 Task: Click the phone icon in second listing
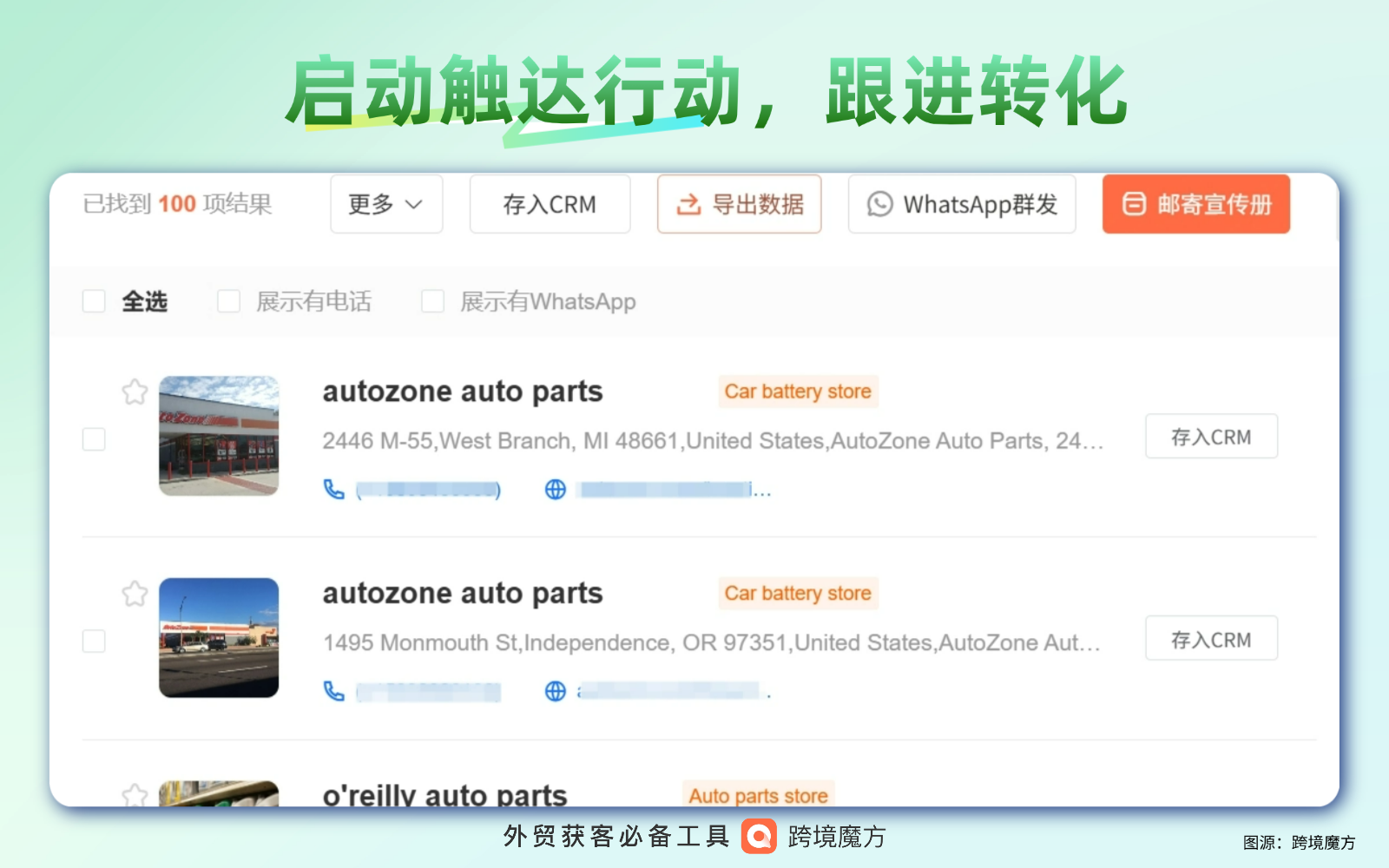[334, 691]
